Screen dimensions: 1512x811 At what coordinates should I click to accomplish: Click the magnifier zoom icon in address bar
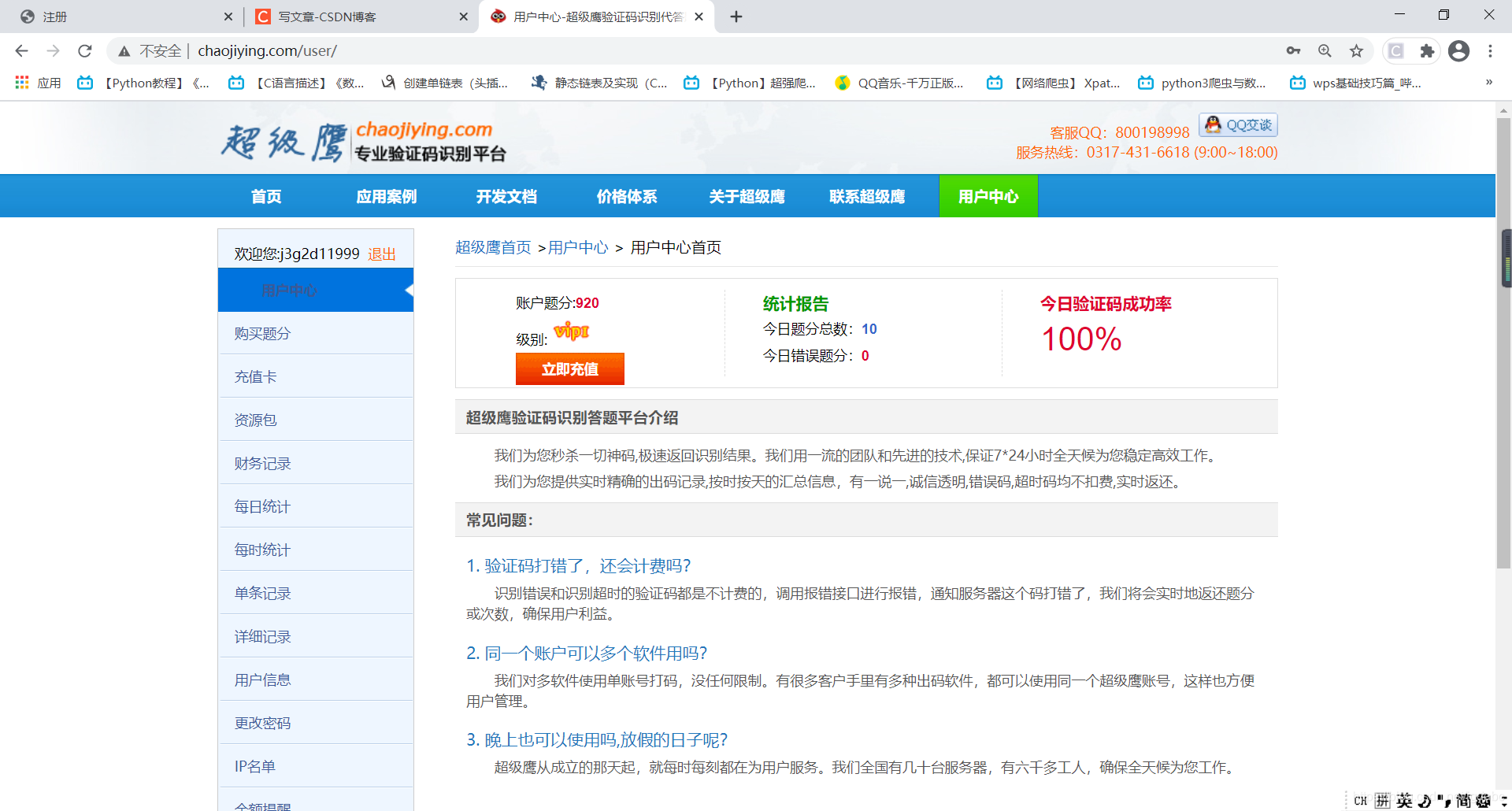(x=1325, y=50)
